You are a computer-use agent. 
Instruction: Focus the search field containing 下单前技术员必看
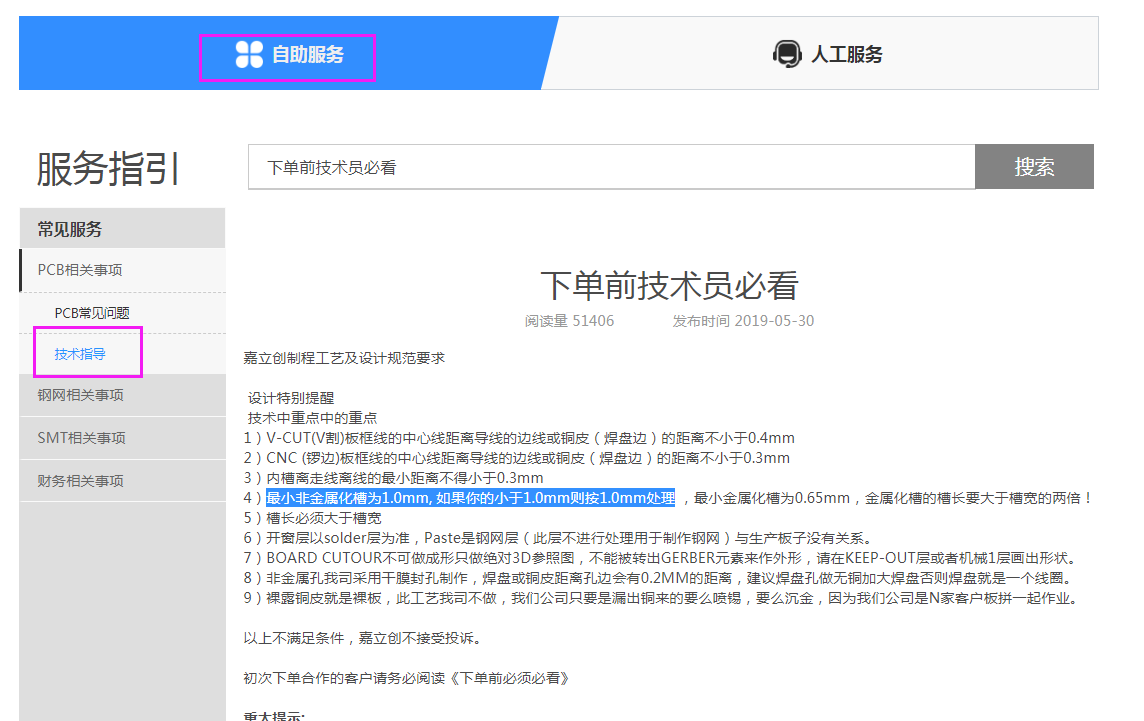[x=610, y=167]
